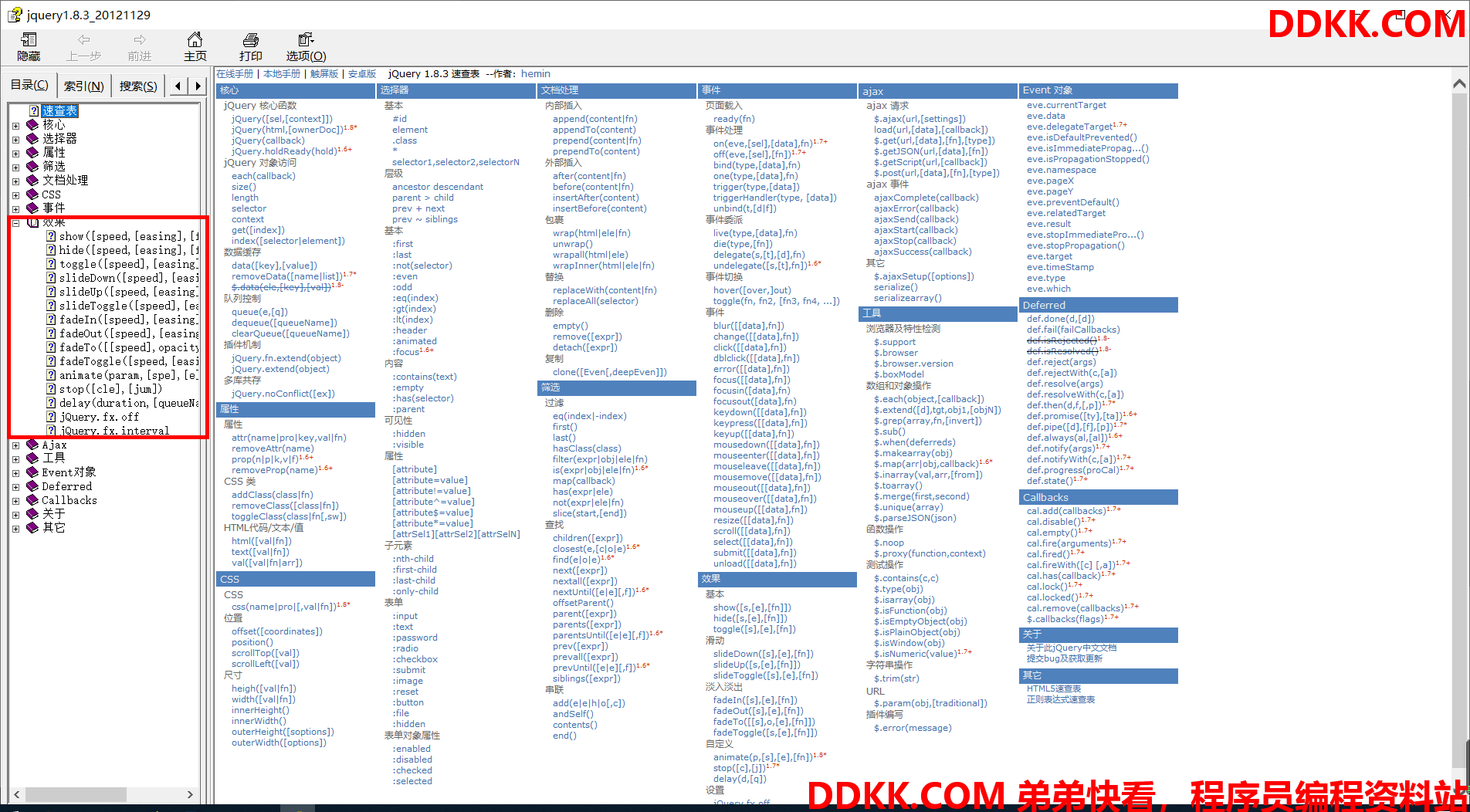1470x812 pixels.
Task: Open the jQuery.noConflict([ex]) link
Action: [283, 394]
